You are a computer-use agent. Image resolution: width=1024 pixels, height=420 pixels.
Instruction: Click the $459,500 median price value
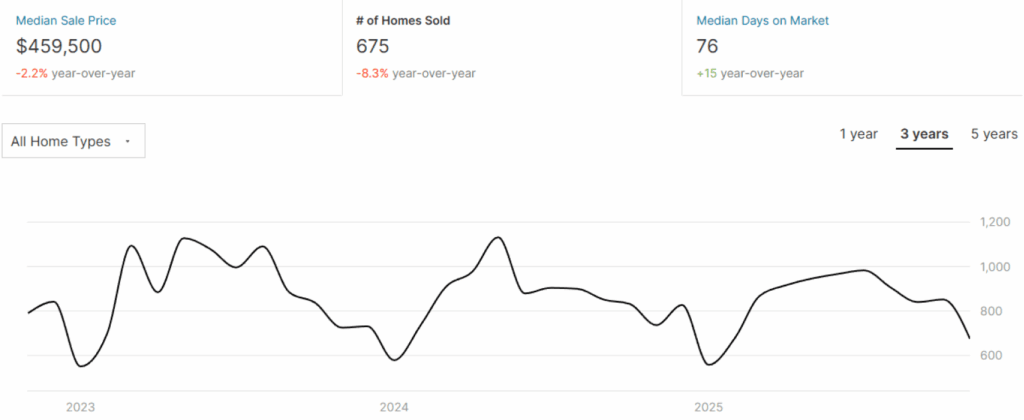(59, 46)
